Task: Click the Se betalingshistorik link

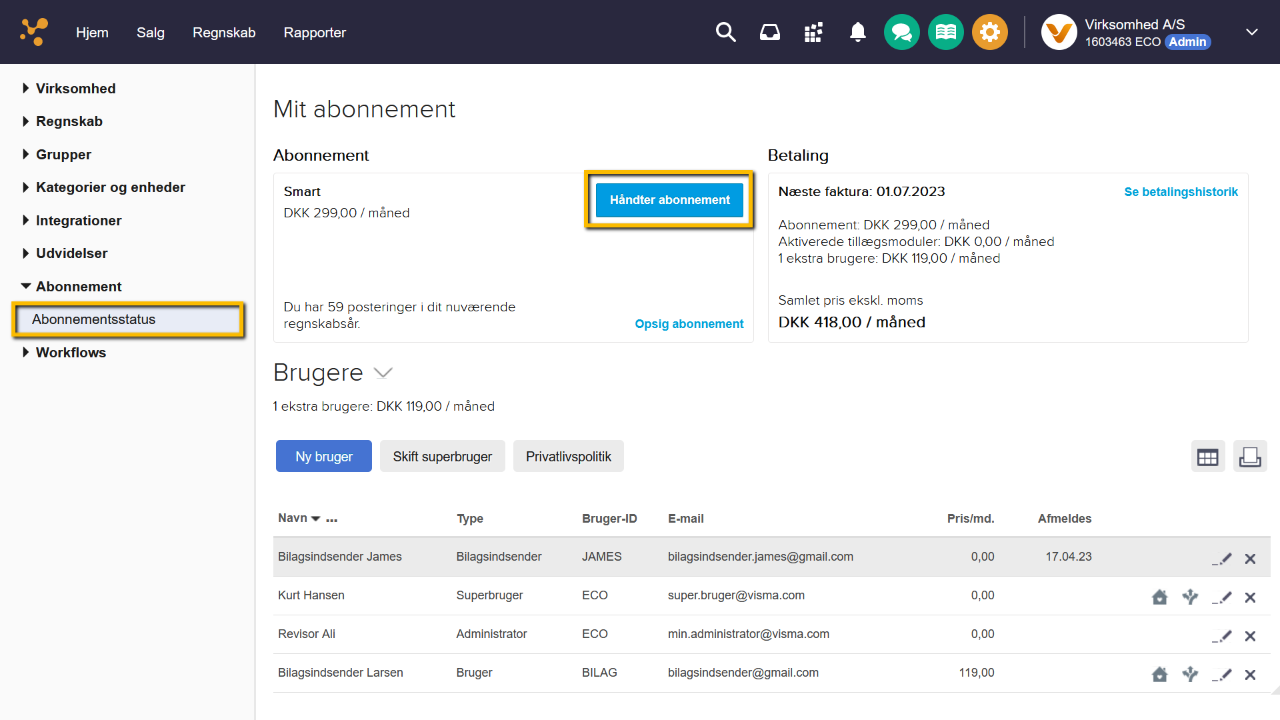Action: [1180, 192]
